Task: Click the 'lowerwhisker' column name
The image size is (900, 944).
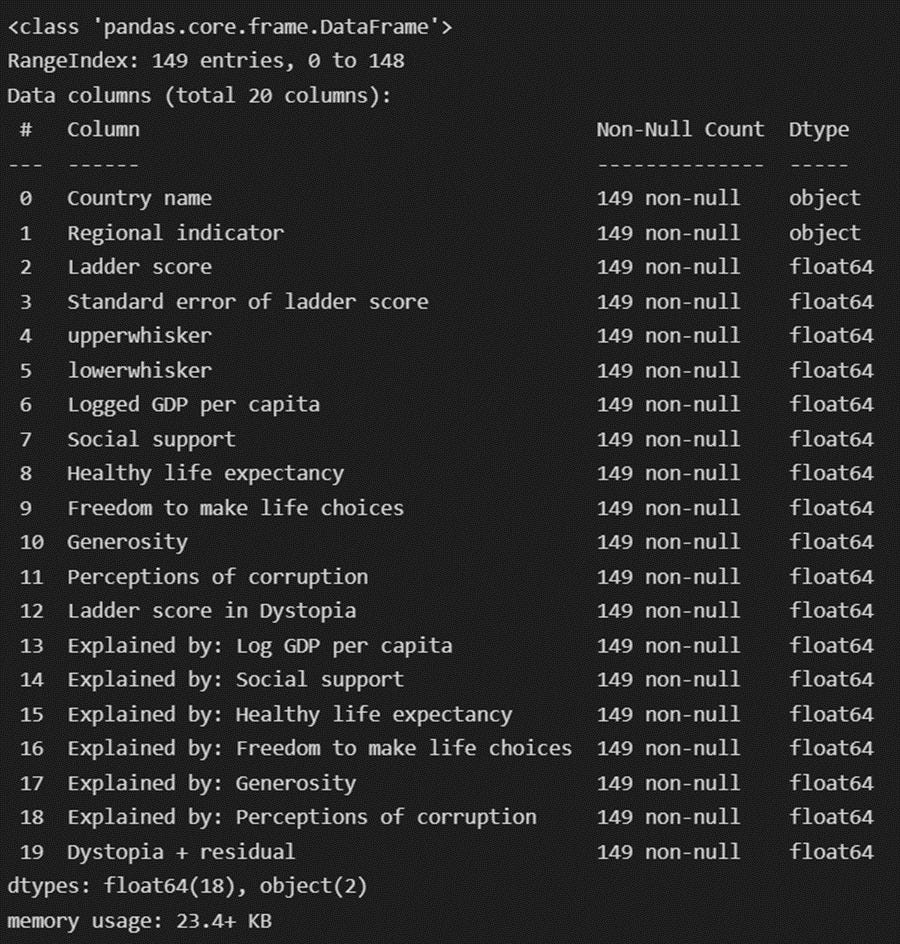Action: [x=139, y=371]
